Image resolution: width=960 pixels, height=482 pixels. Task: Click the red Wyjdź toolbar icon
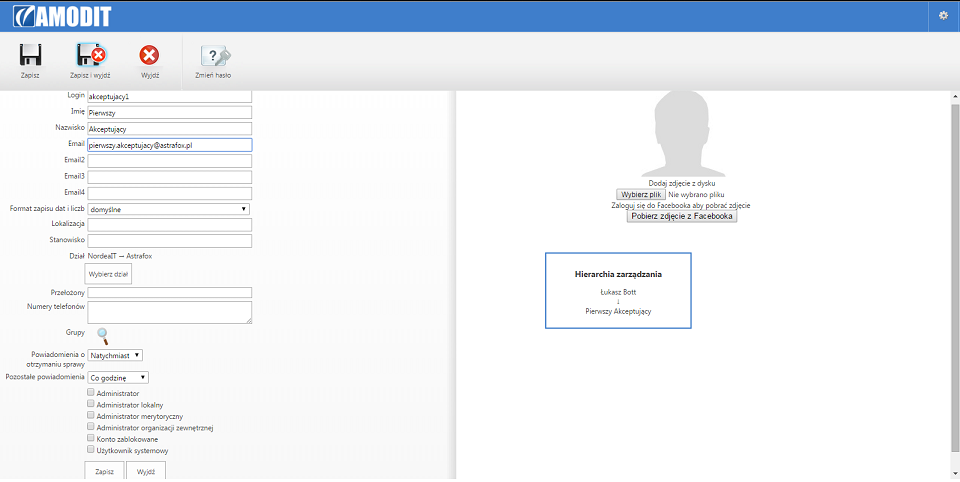coord(149,56)
